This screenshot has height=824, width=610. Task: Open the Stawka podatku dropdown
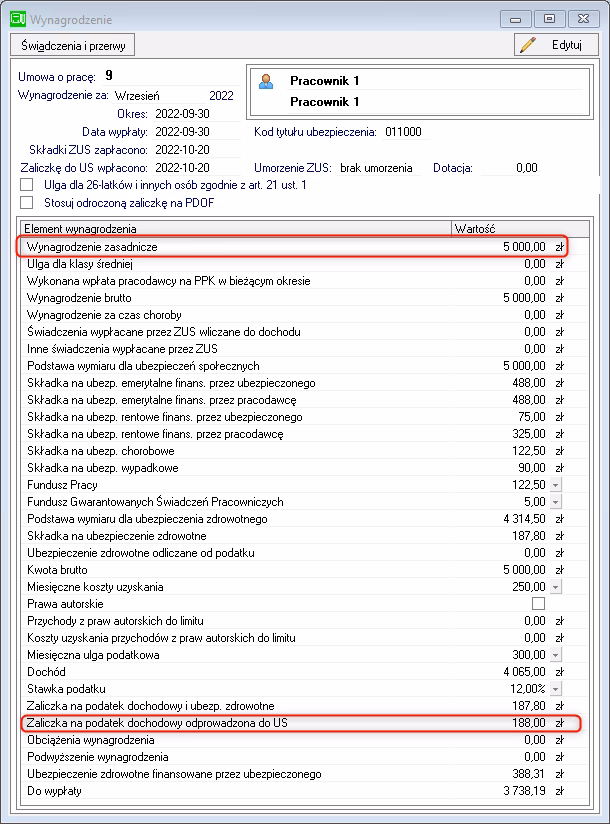coord(557,689)
